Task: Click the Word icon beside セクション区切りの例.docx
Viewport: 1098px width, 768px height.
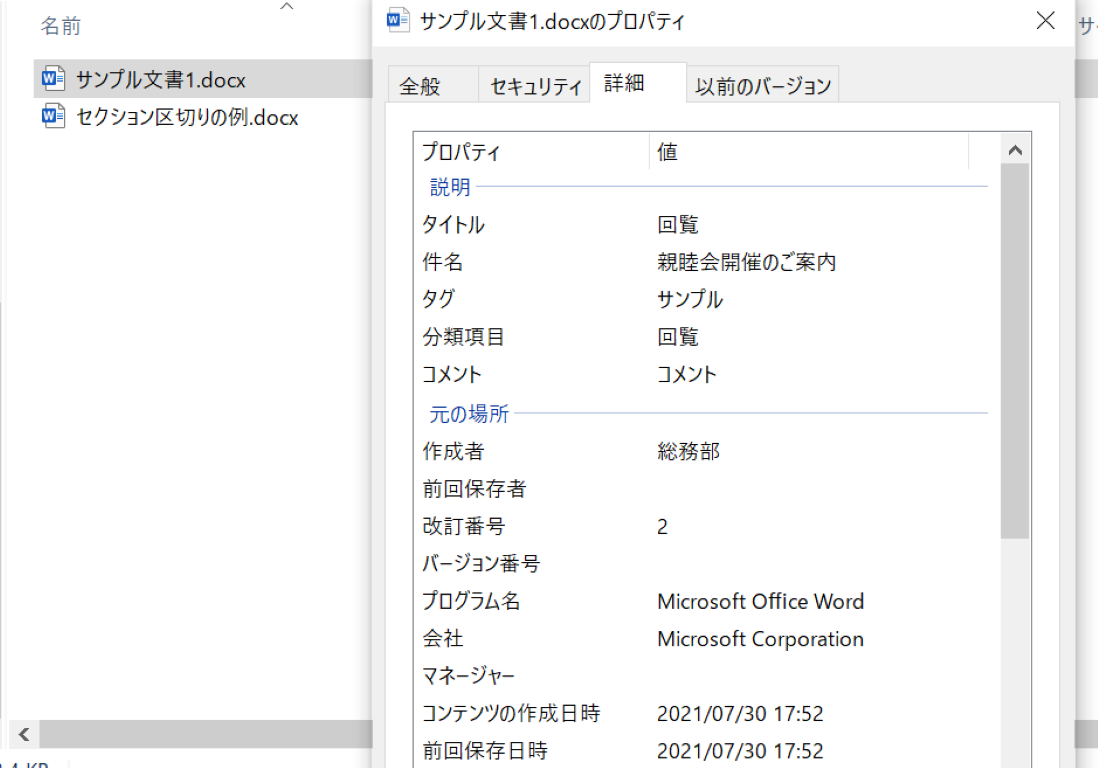Action: pos(51,117)
